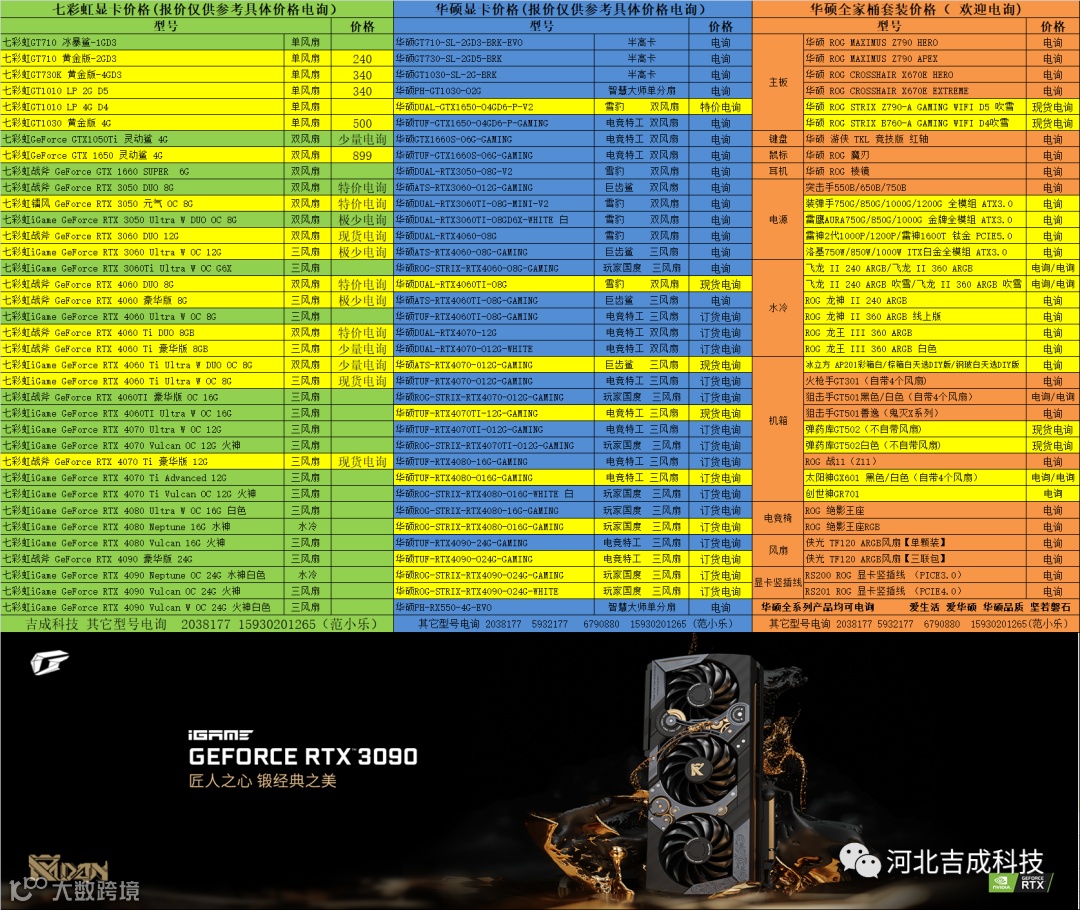Select row '华硕ROG-STRIX-RTX4080-O16G-WHITE 白'
Image resolution: width=1080 pixels, height=910 pixels.
click(x=572, y=494)
